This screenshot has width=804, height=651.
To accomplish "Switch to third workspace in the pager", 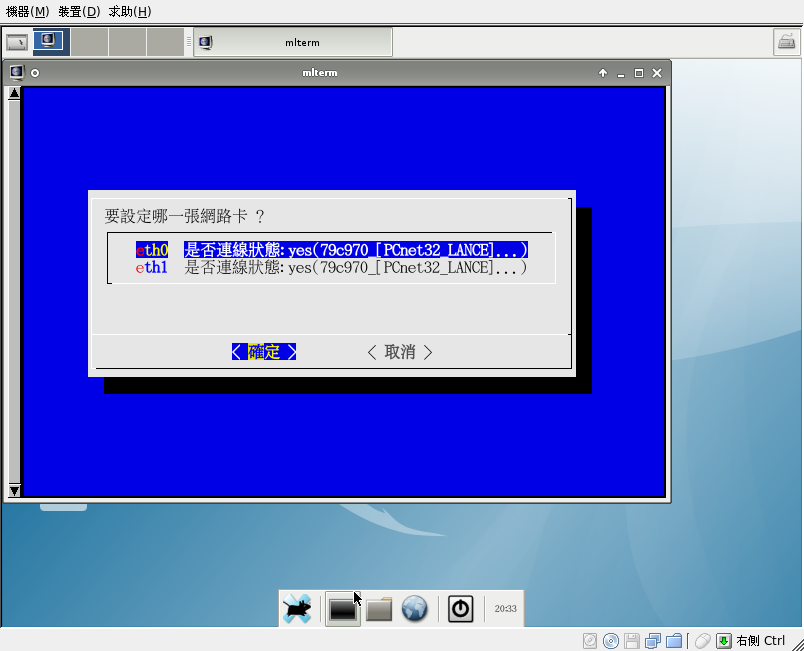I will (127, 42).
